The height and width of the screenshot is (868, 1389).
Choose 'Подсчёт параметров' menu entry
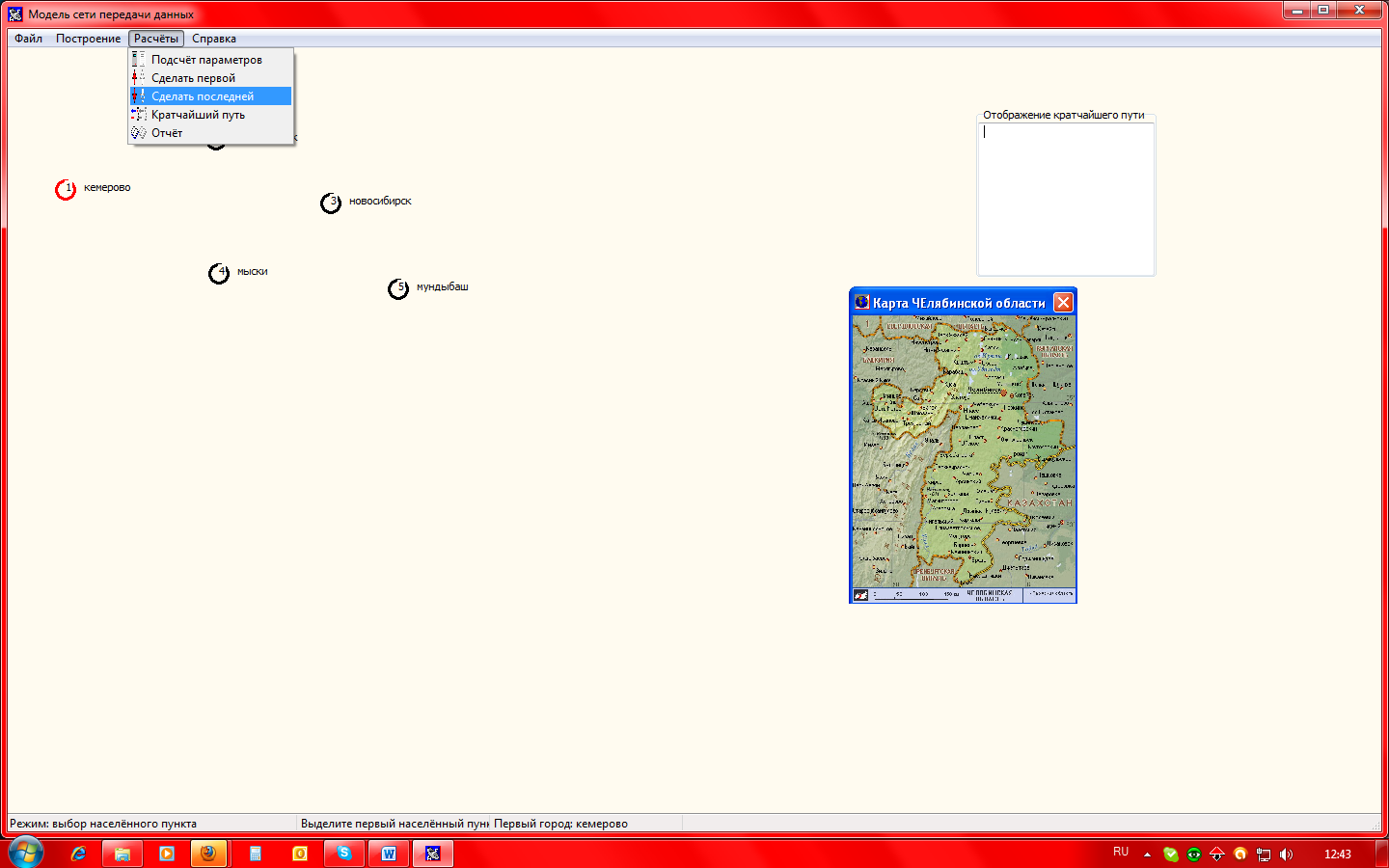[206, 60]
